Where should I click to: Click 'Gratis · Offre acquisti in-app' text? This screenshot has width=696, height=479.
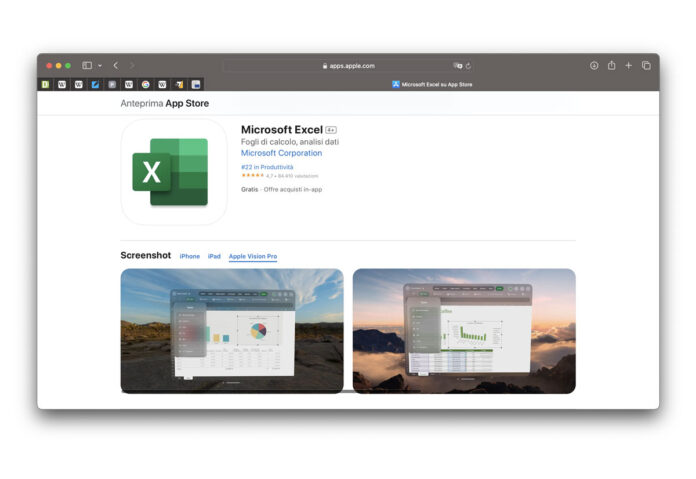coord(281,190)
